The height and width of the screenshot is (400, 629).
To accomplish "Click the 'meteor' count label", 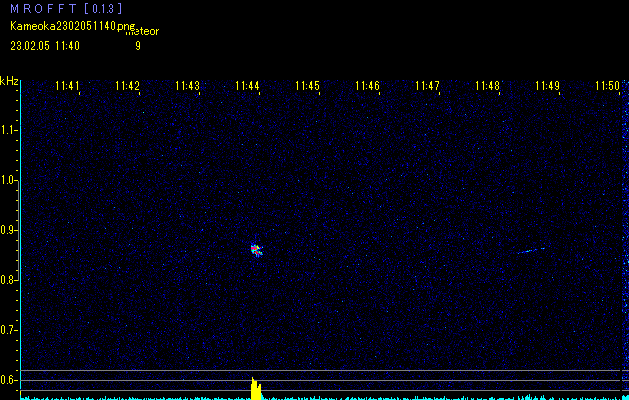I will coord(142,32).
